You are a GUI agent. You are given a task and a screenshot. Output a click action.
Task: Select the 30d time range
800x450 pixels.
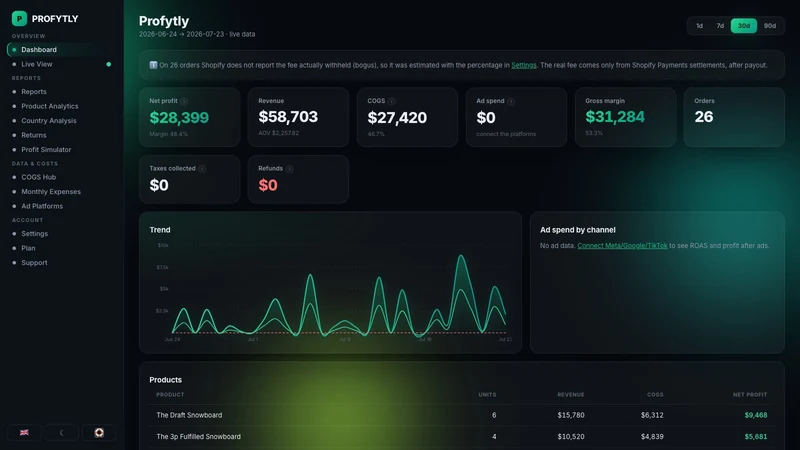click(744, 26)
